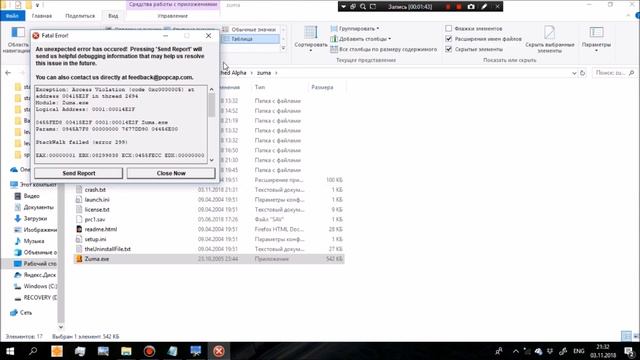Click red record app icon in taskbar

tap(149, 351)
